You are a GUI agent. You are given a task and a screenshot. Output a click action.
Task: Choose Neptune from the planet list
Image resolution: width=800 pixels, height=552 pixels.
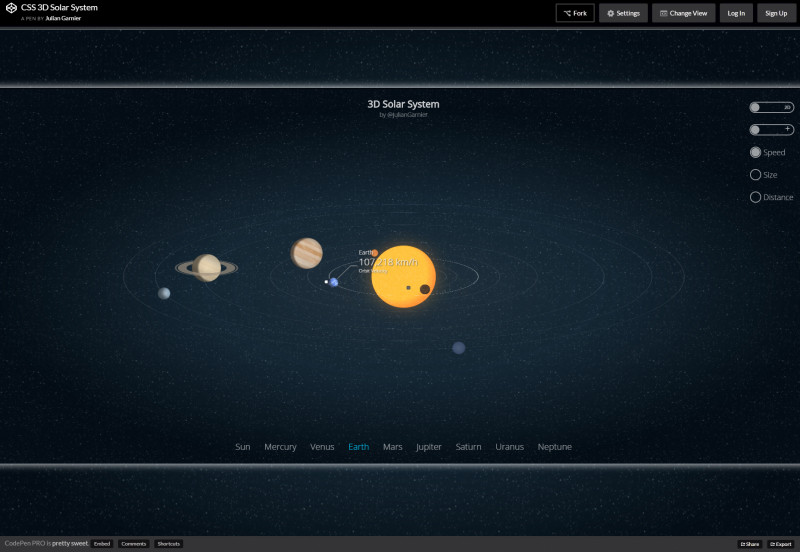(x=554, y=447)
